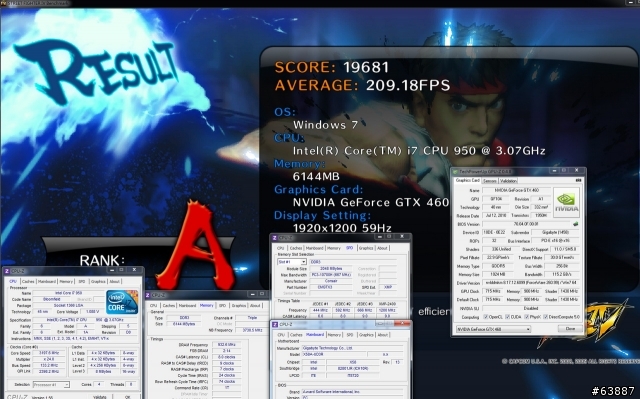Click the GPU-Z title bar app icon
Screen dimensions: 640x399
tap(456, 171)
